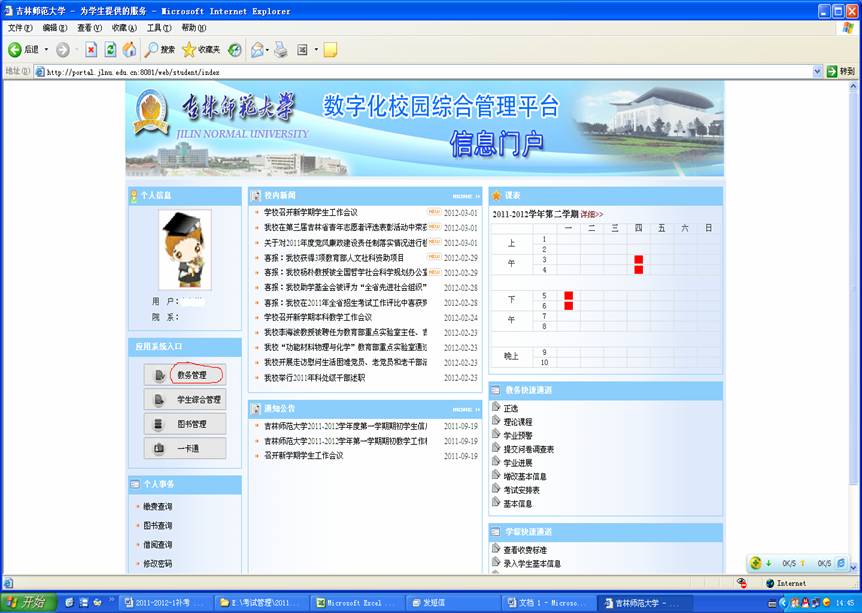Click the 详细>> timetable details link
The width and height of the screenshot is (862, 613).
[592, 214]
